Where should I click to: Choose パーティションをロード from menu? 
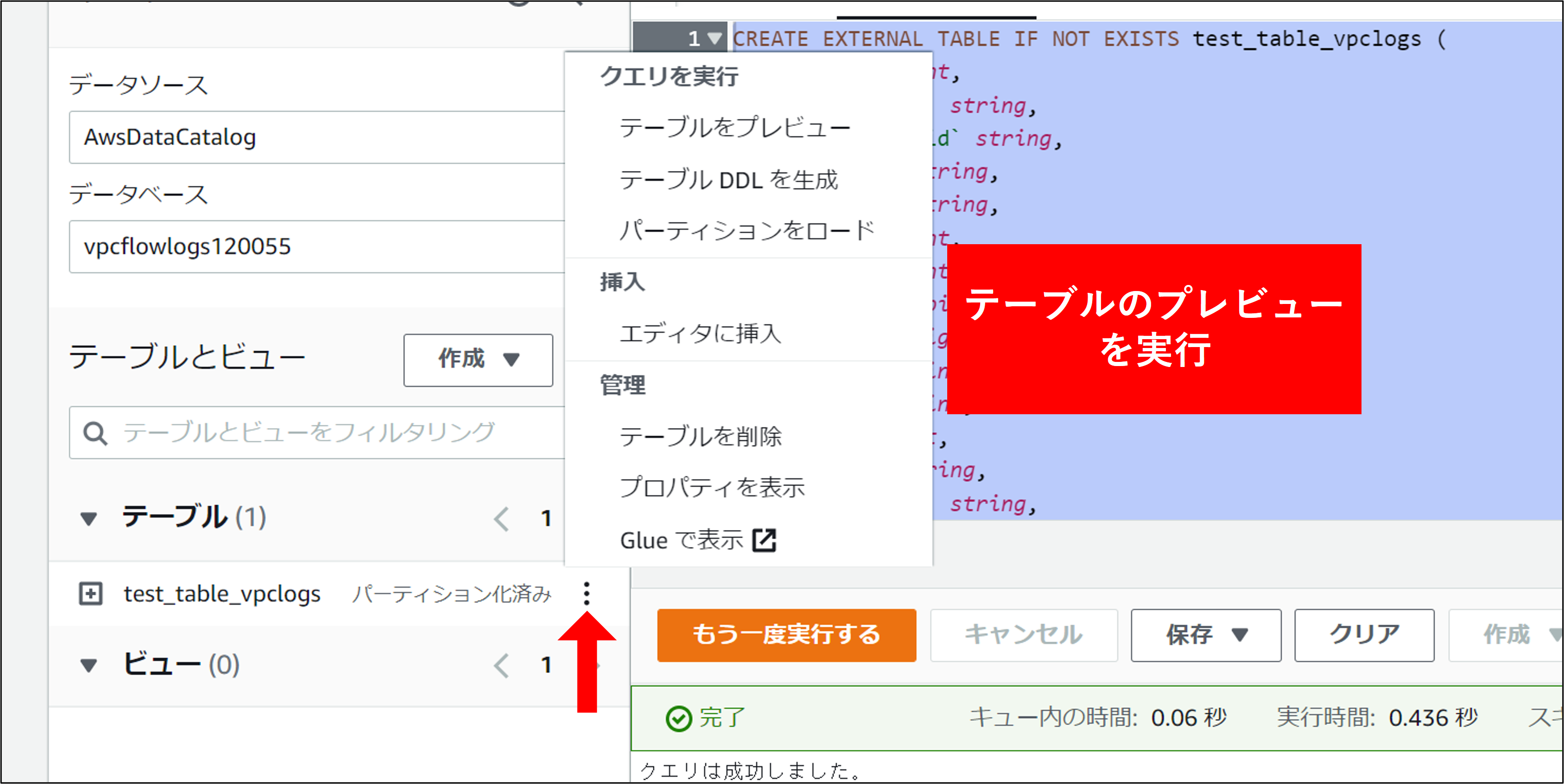coord(746,231)
